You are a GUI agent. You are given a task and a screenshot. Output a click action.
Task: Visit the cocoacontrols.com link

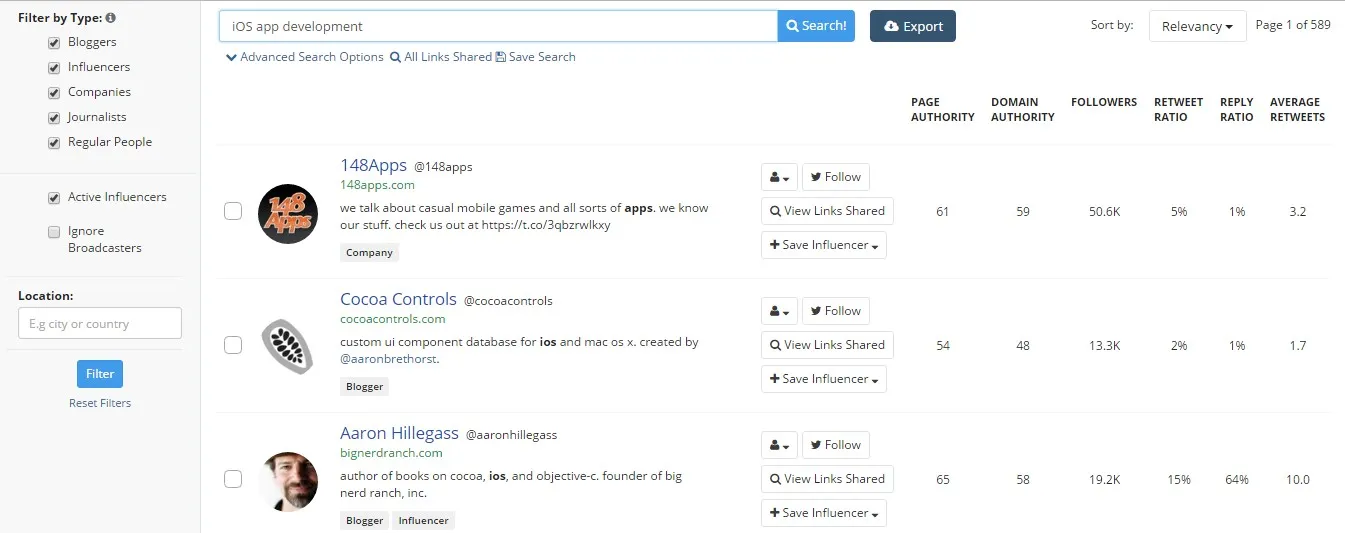[x=393, y=319]
